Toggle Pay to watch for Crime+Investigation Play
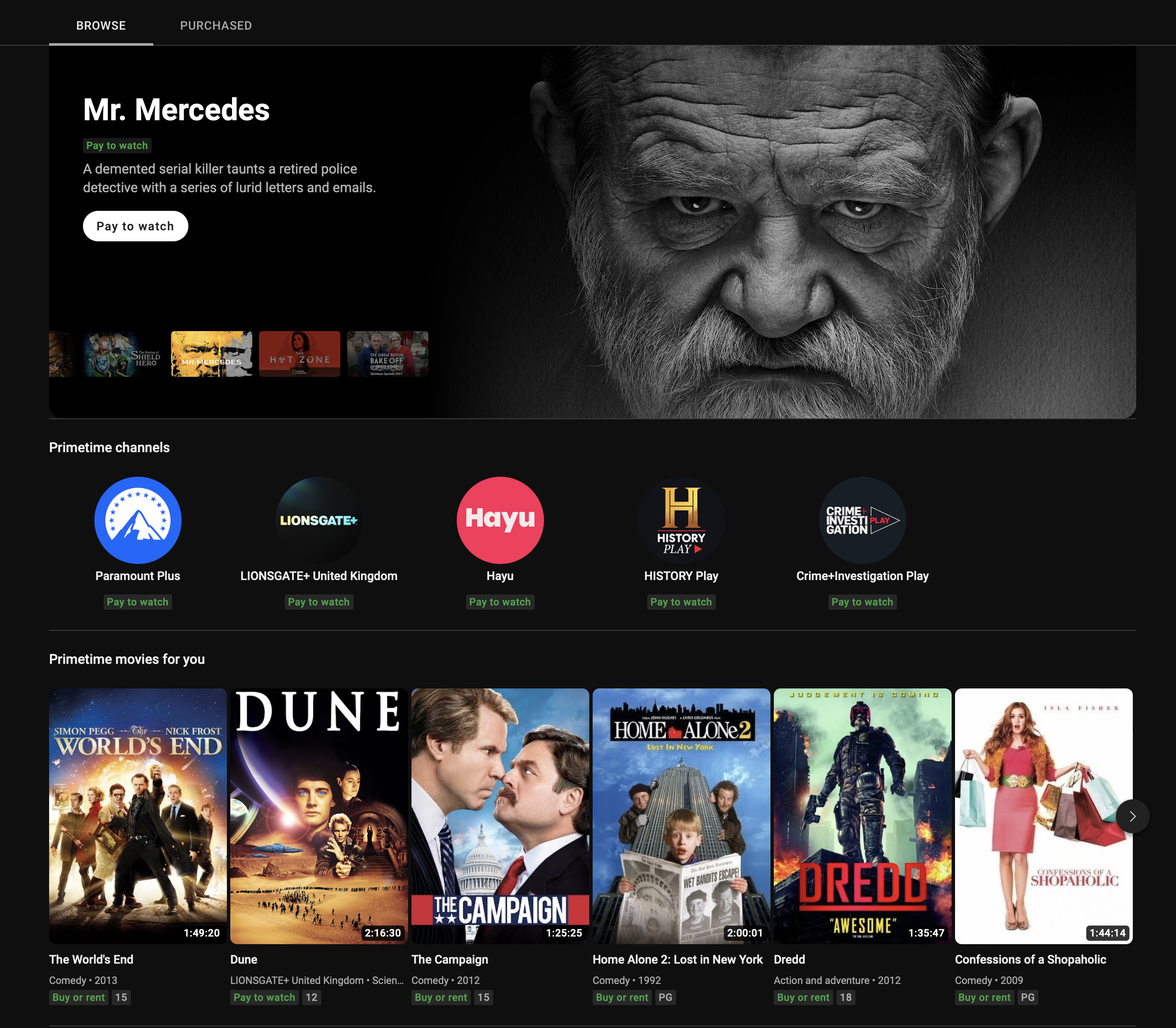 (x=862, y=601)
